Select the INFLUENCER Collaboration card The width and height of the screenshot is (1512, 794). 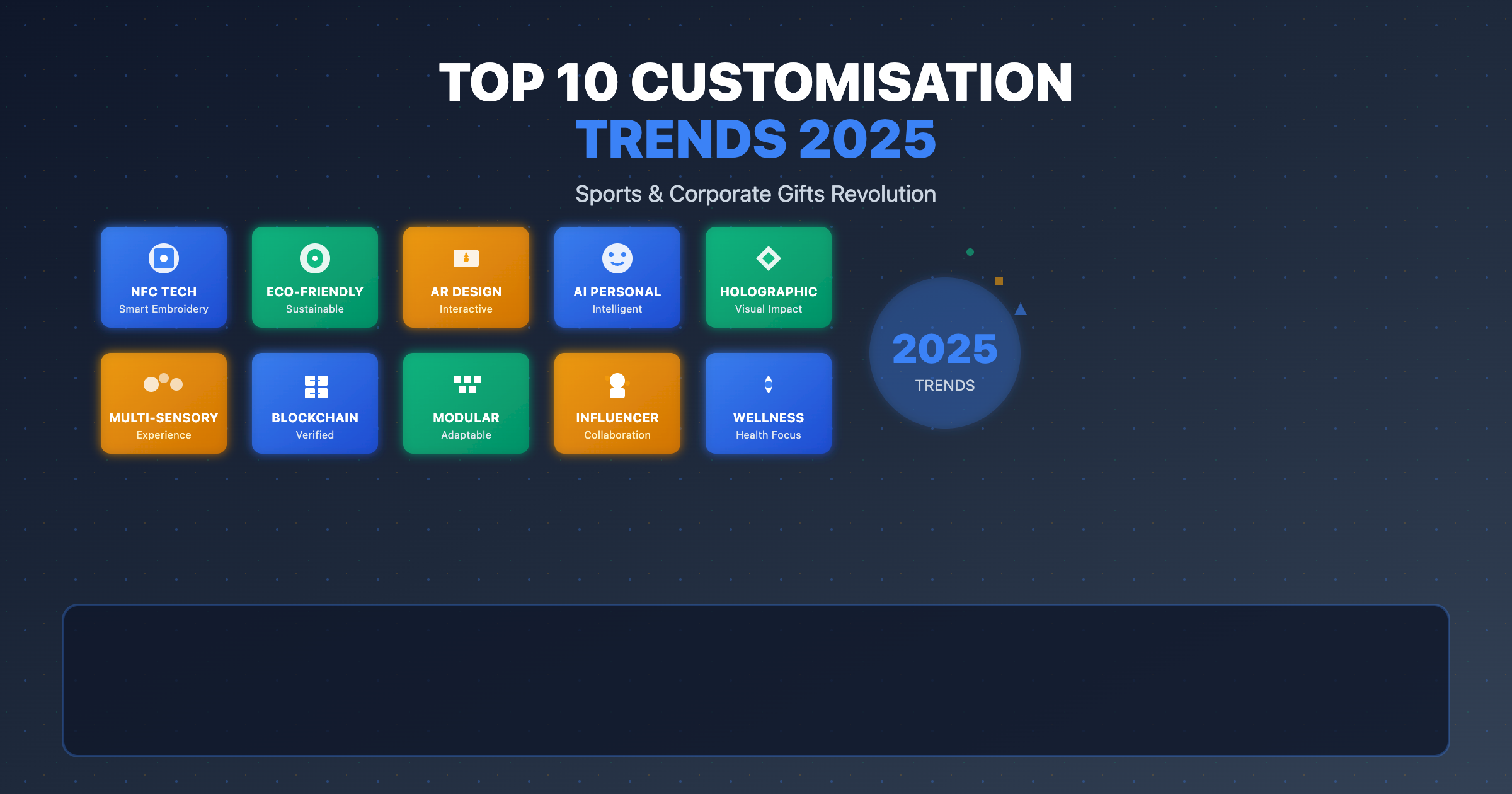617,403
